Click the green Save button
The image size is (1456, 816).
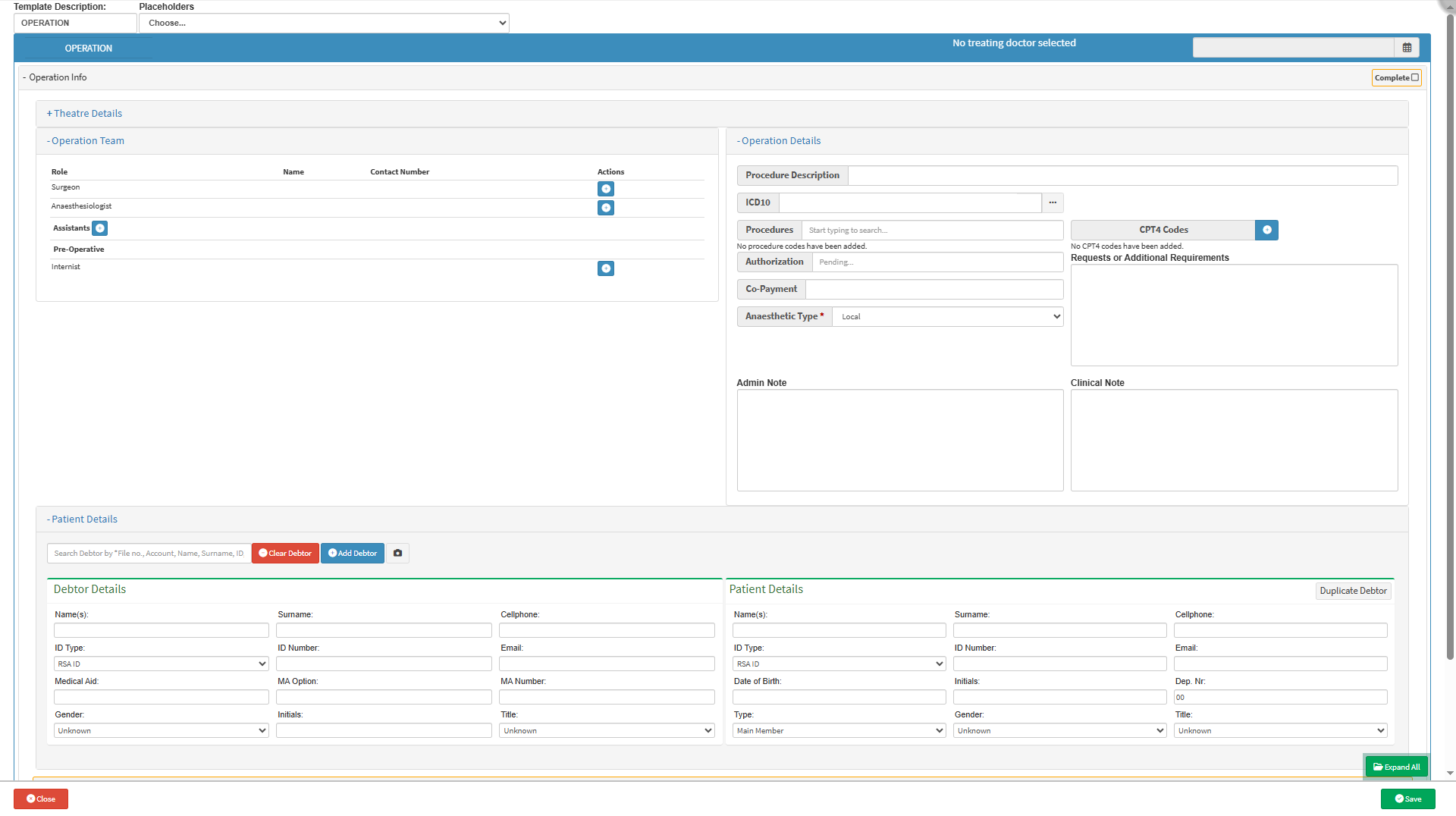point(1407,799)
